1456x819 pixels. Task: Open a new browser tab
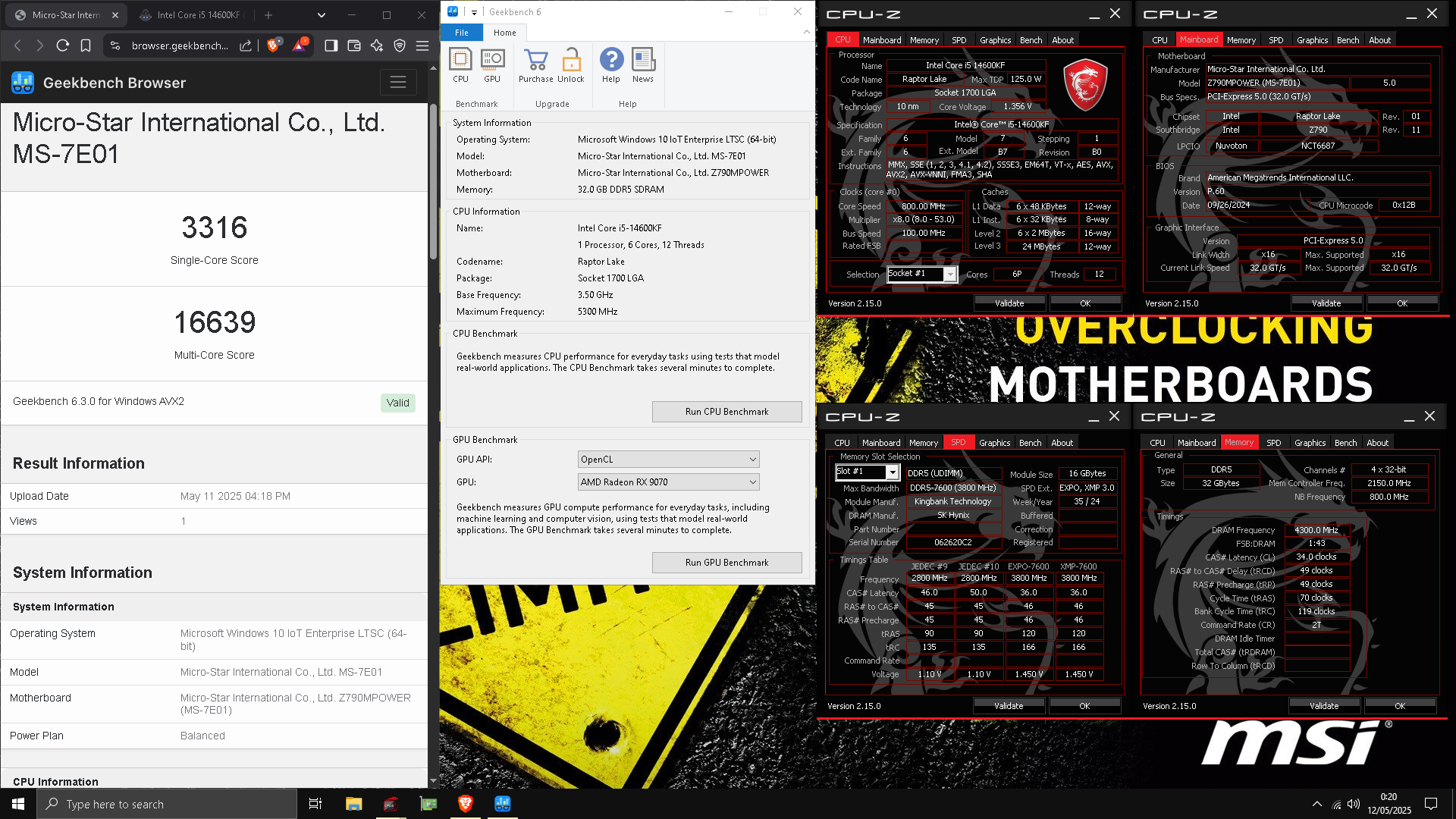[268, 14]
